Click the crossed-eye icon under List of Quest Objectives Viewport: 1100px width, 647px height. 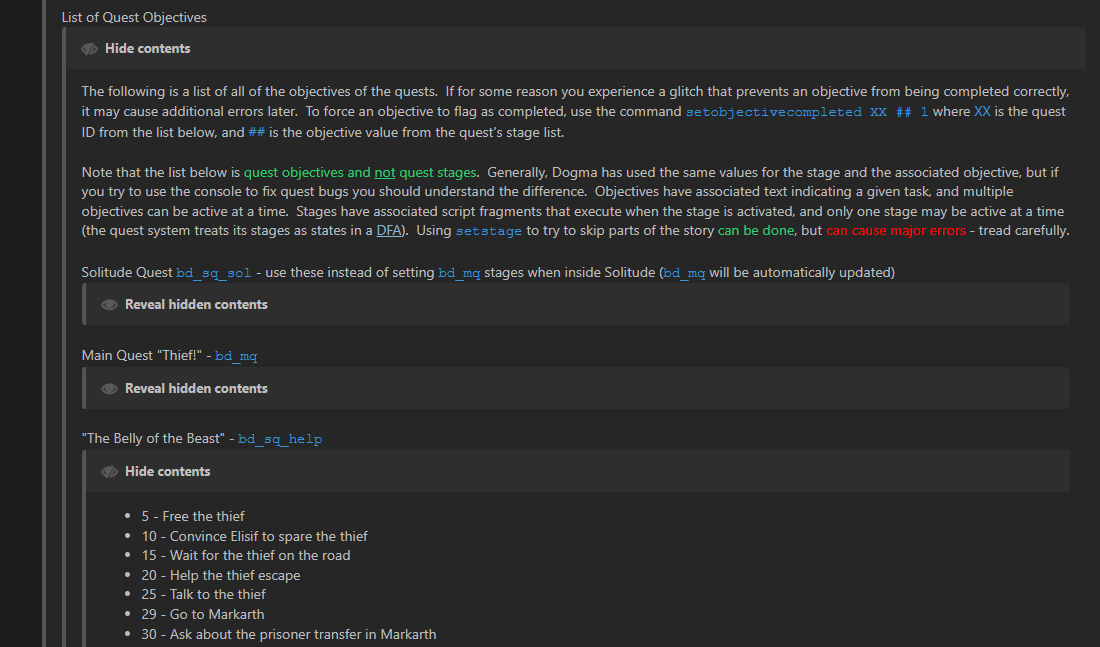click(x=89, y=48)
